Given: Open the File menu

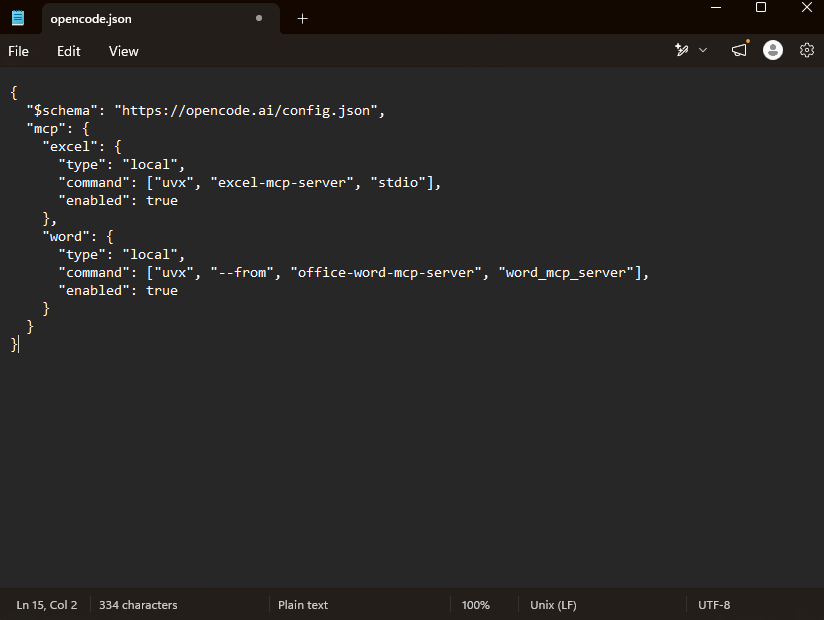Looking at the screenshot, I should coord(18,51).
